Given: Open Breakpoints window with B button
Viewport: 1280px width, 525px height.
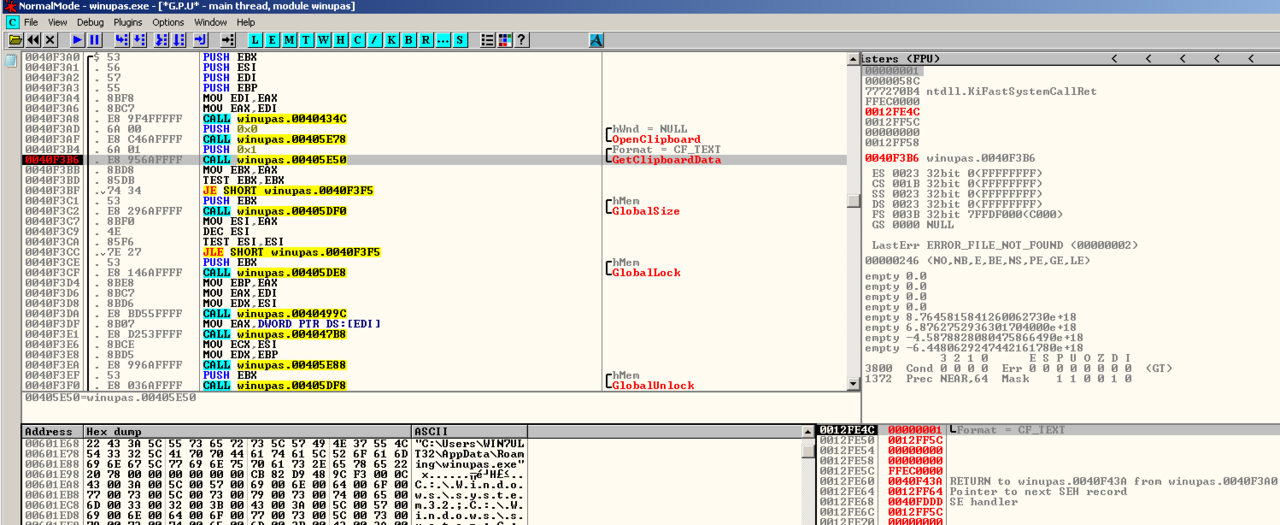Looking at the screenshot, I should (x=409, y=40).
